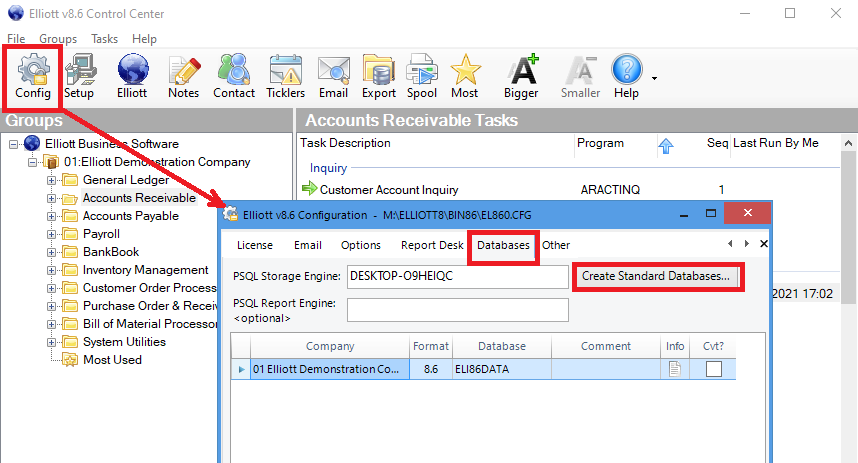The width and height of the screenshot is (858, 463).
Task: Expand the Bill of Material Processor folder
Action: (x=51, y=325)
